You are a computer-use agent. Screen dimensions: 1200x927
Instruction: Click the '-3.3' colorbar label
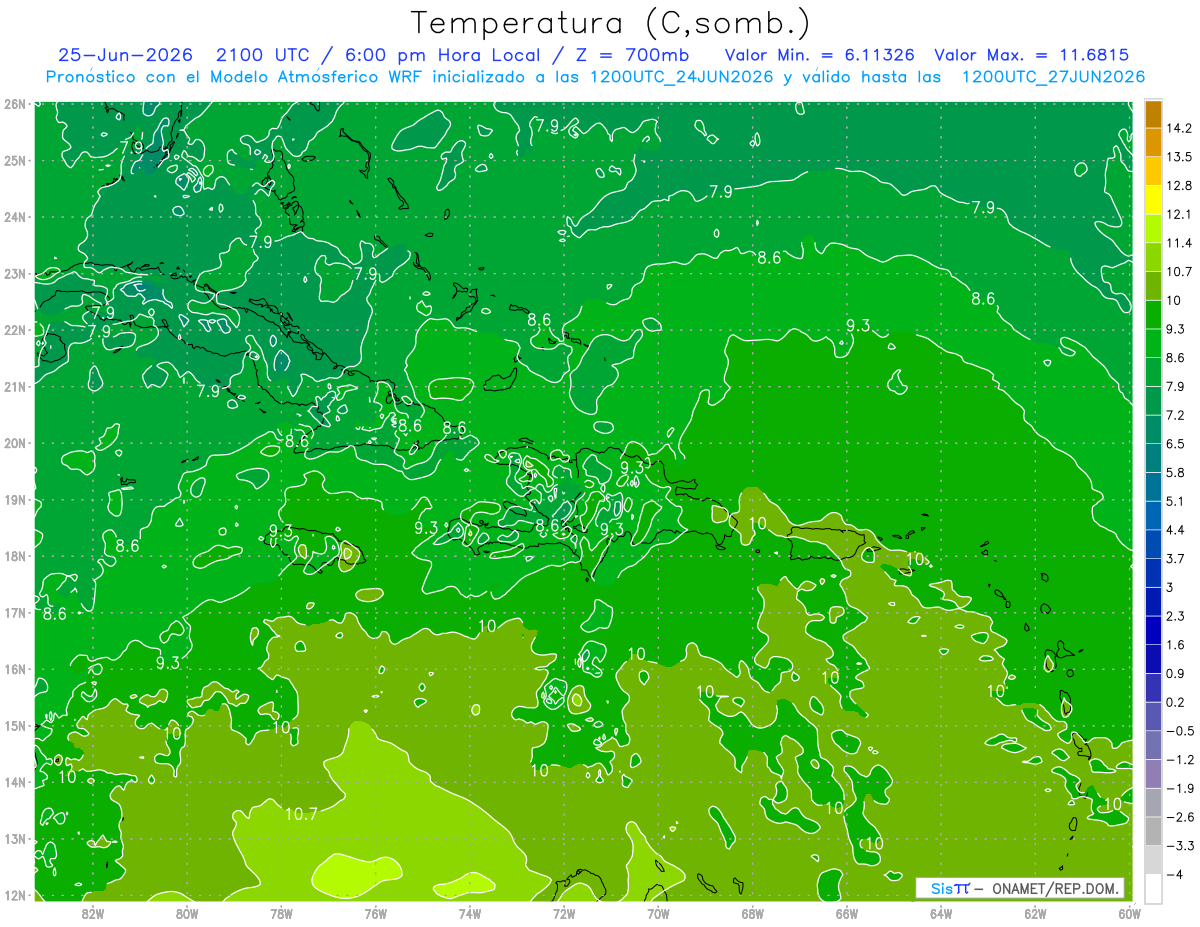coord(1179,846)
